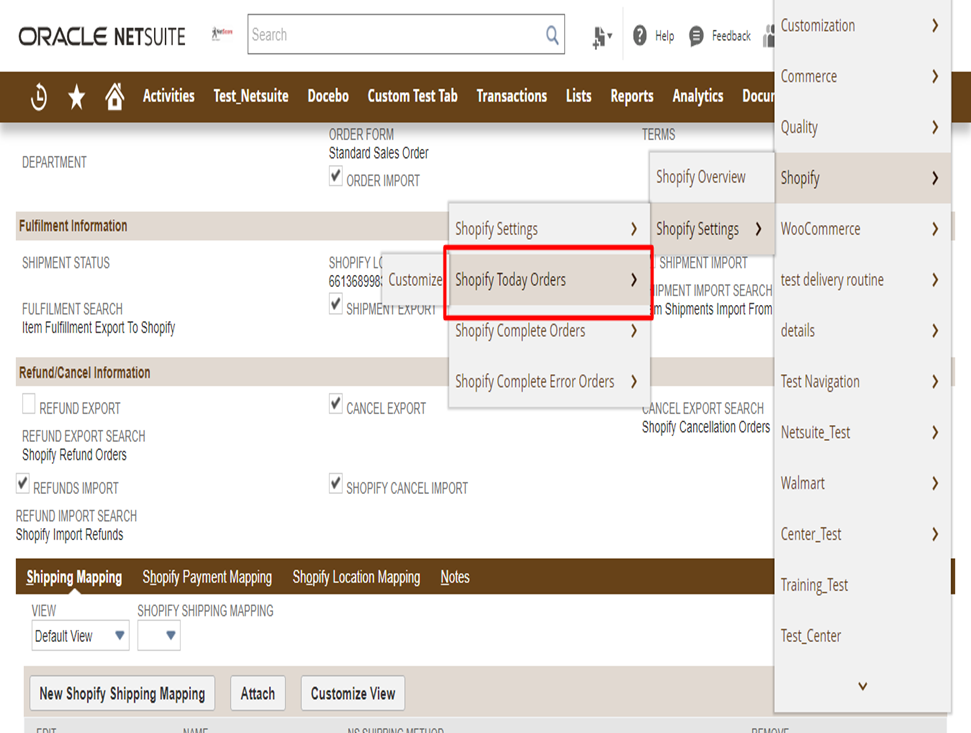Switch to the Notes tab
This screenshot has width=971, height=733.
pos(455,577)
